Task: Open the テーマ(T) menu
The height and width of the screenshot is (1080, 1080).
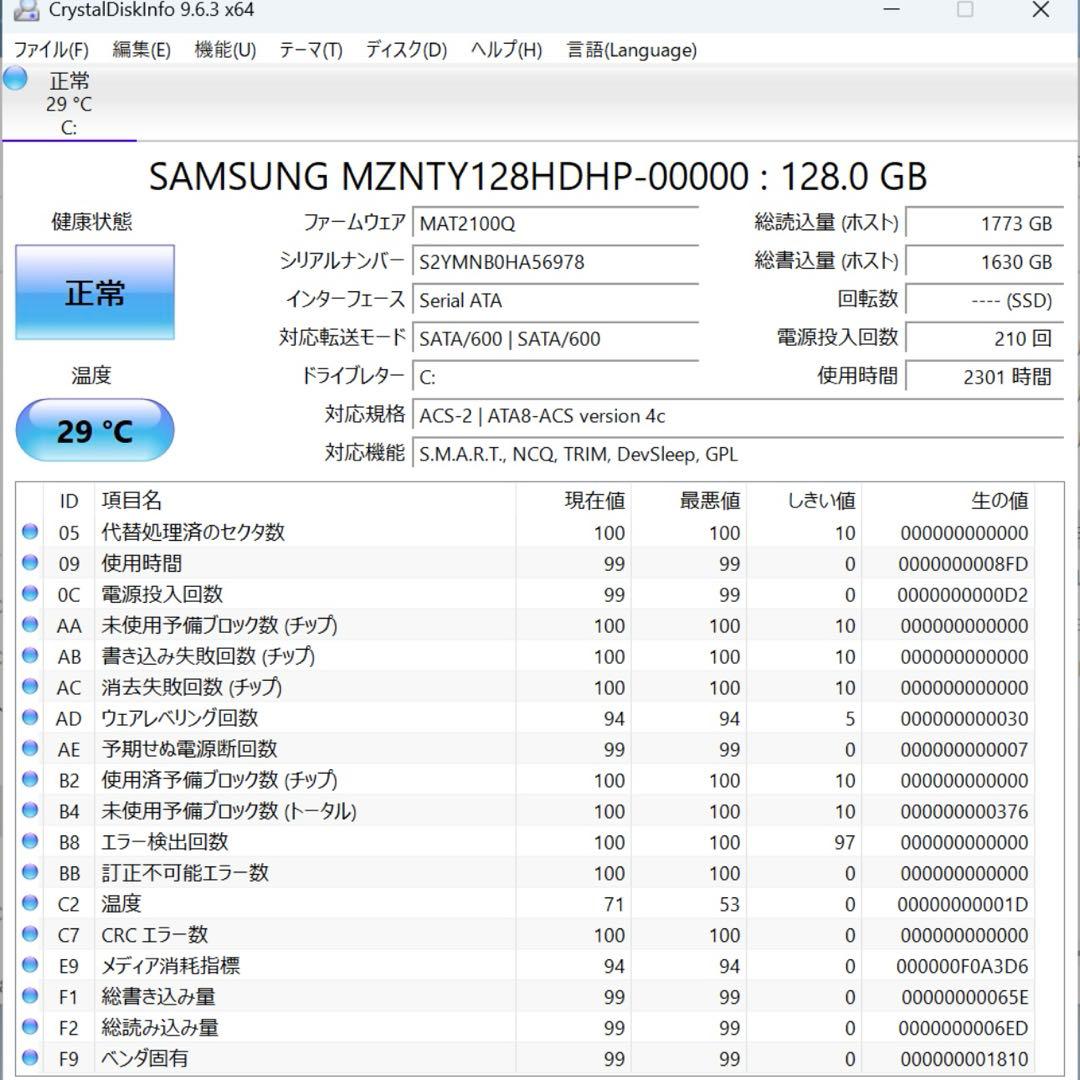Action: click(310, 50)
